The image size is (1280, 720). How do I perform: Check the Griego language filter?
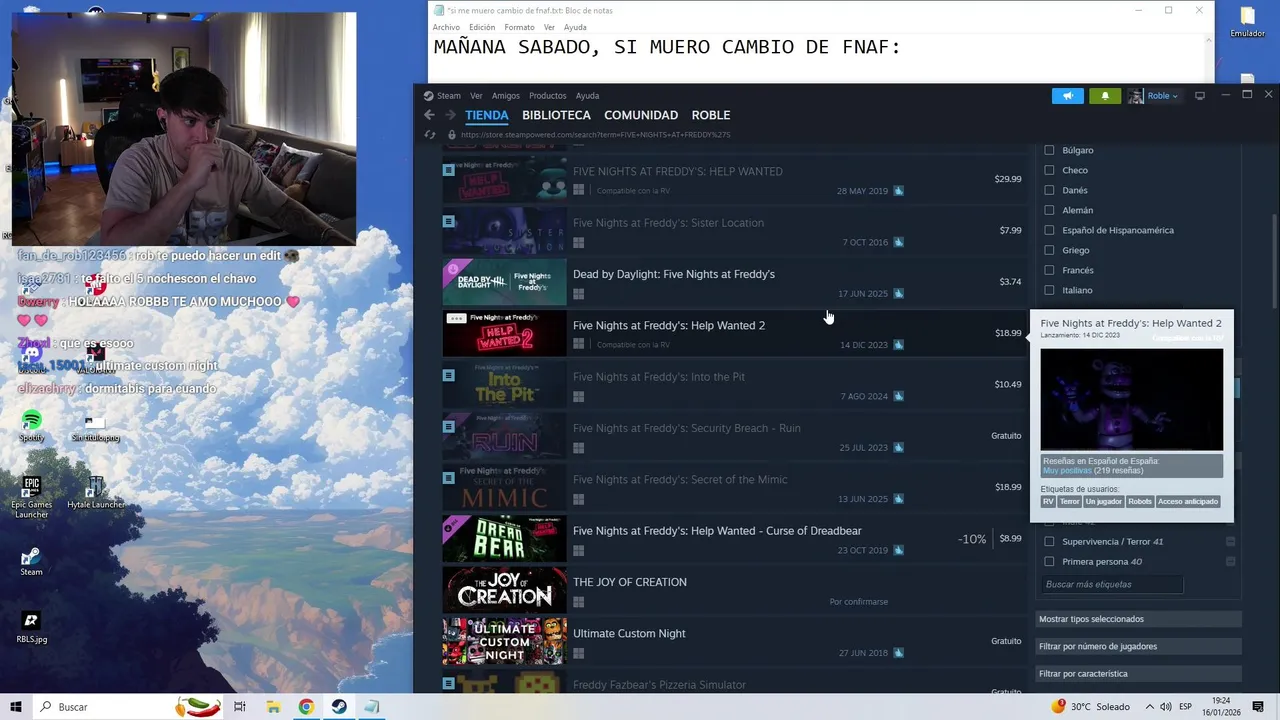point(1049,250)
